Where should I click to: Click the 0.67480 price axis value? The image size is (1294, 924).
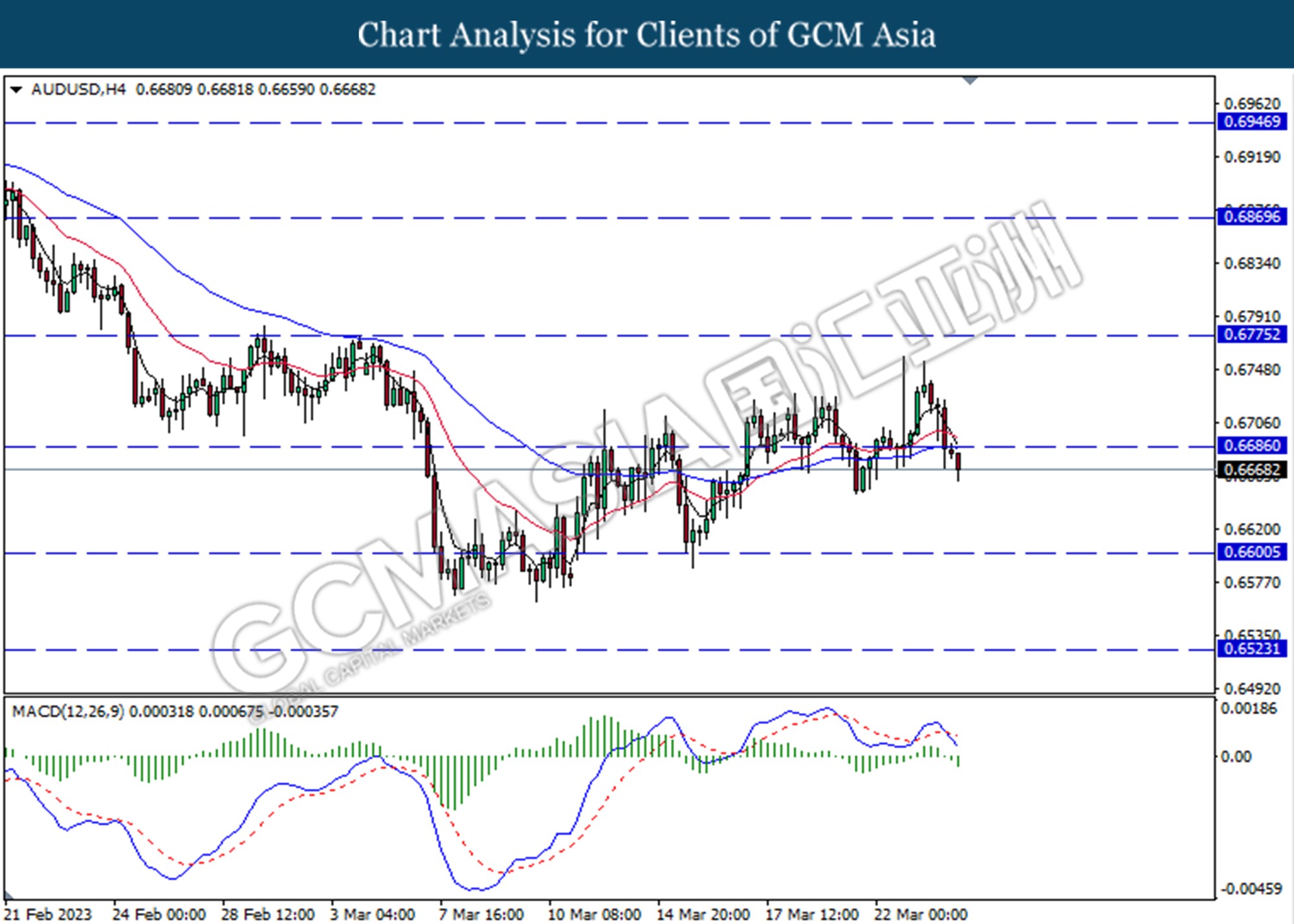point(1252,369)
